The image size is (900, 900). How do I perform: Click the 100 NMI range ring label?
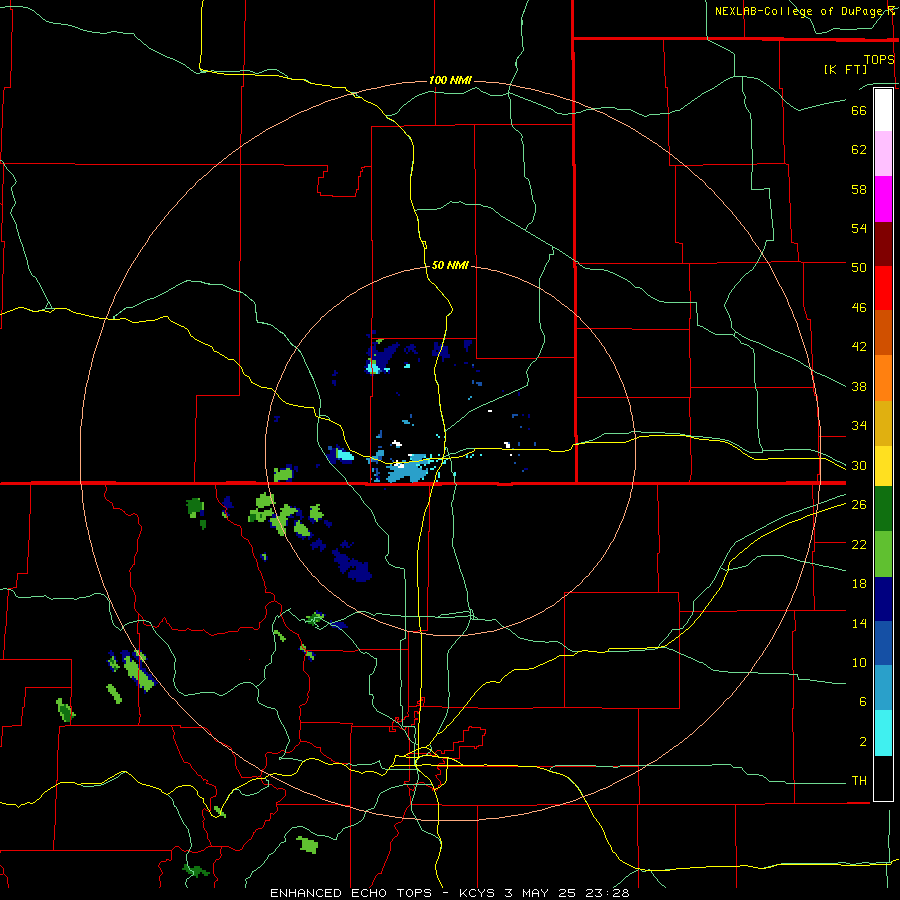tap(450, 80)
